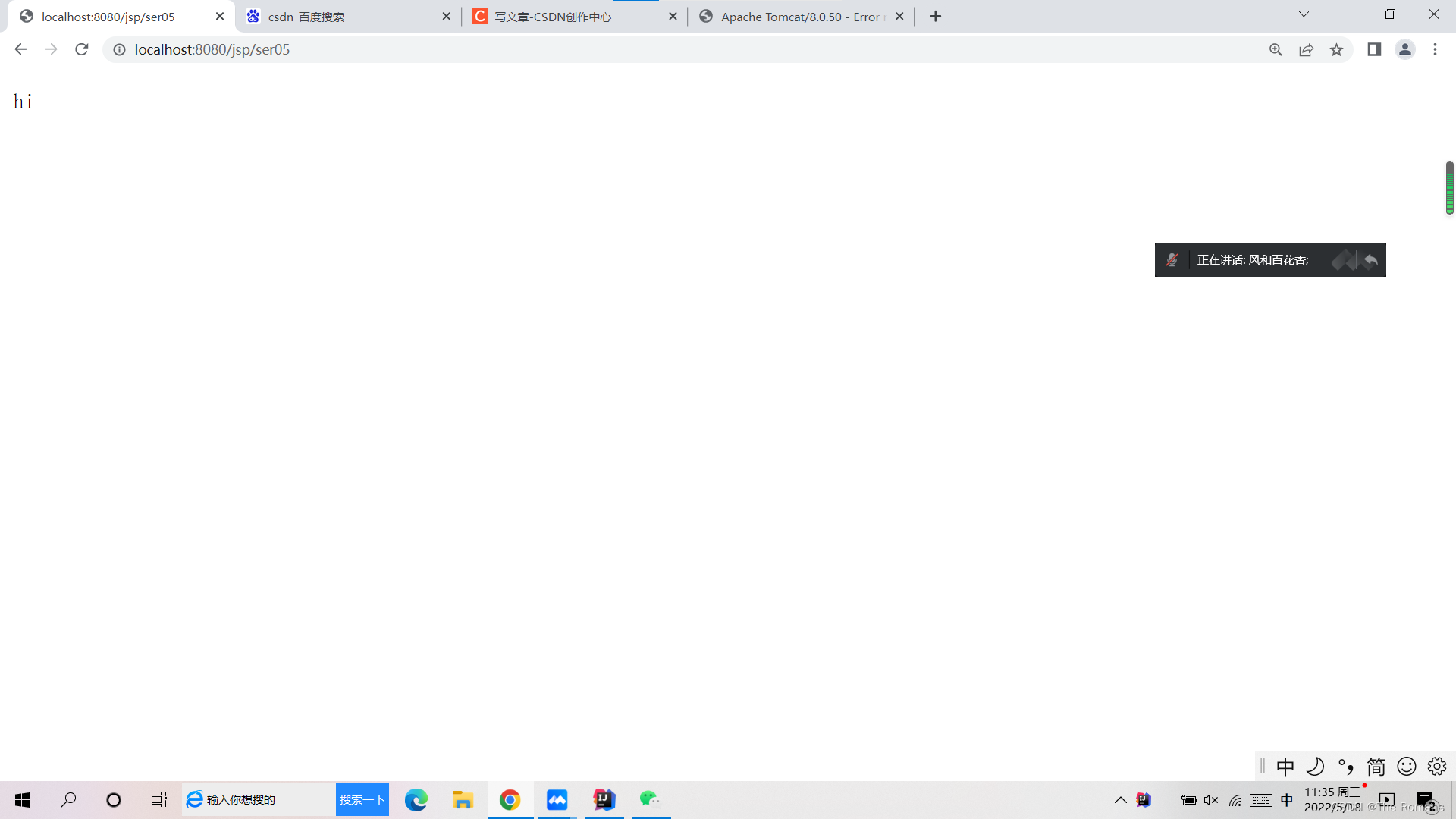
Task: Toggle simplified/traditional with 简 icon
Action: click(1376, 766)
